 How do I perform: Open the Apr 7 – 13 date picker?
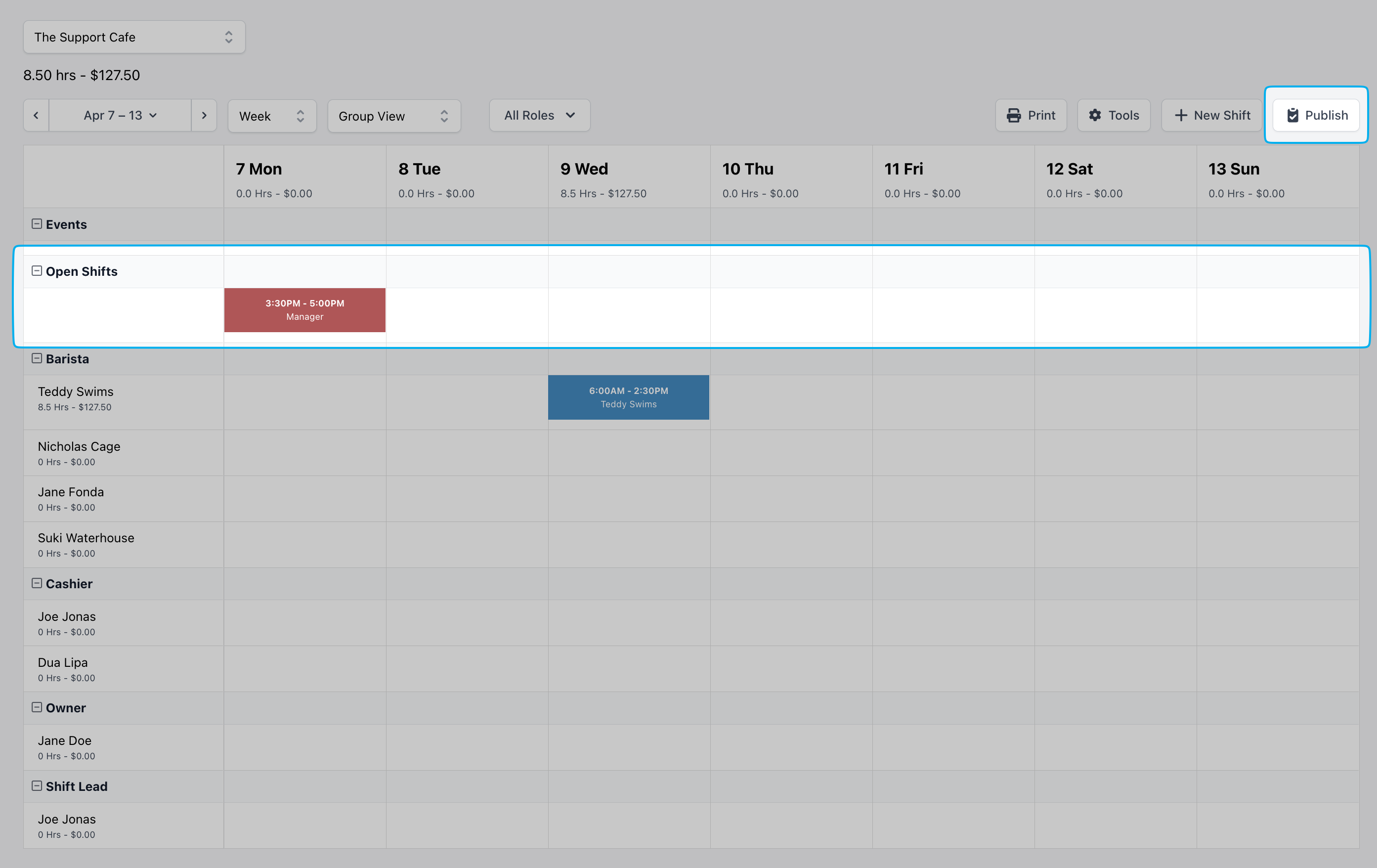click(x=120, y=116)
